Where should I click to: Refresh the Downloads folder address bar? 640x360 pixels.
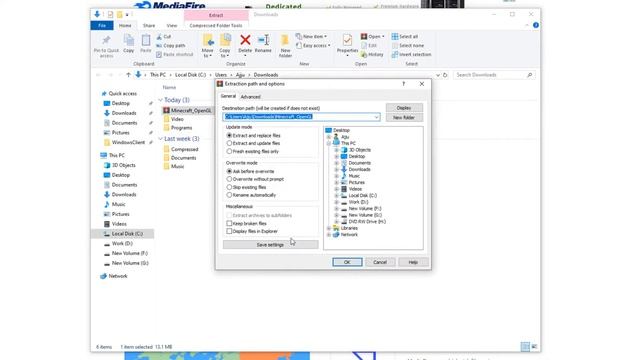(x=445, y=75)
